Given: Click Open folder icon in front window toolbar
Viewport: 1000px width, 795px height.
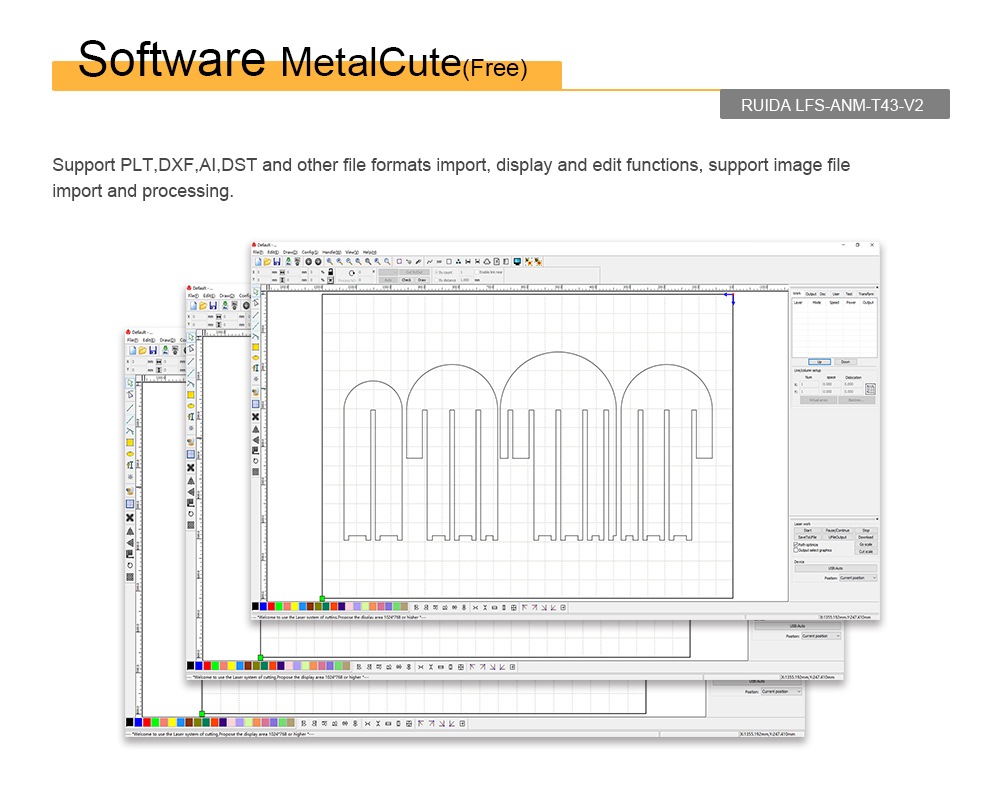Looking at the screenshot, I should [x=267, y=262].
